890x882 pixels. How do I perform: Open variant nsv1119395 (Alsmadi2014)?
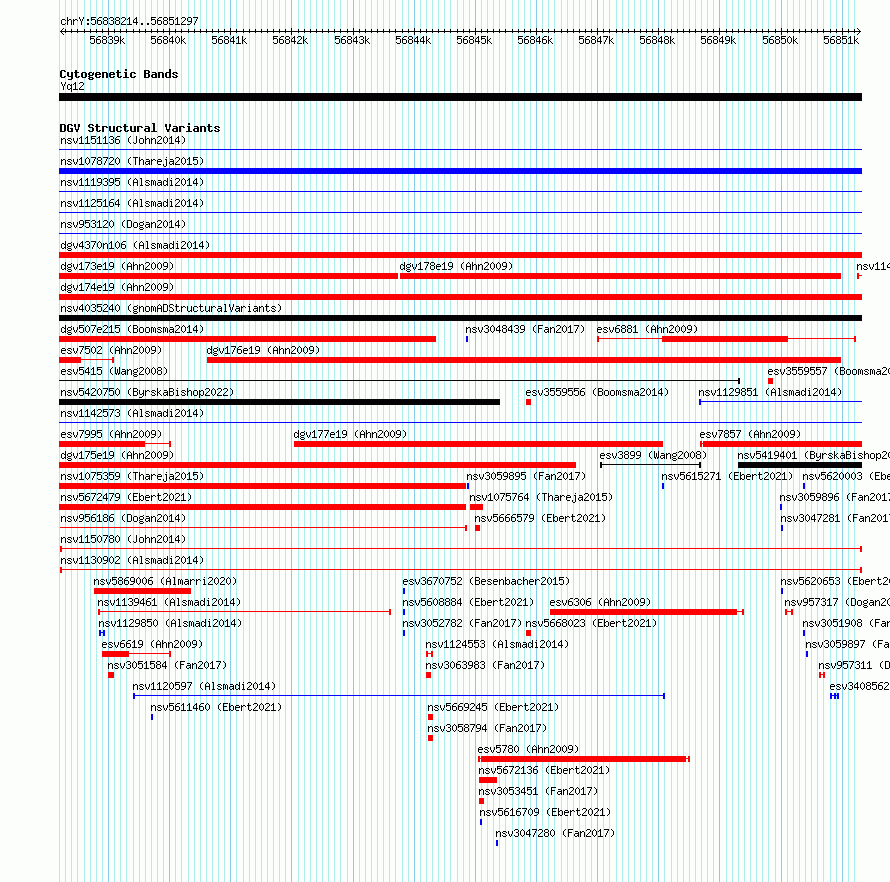click(132, 182)
